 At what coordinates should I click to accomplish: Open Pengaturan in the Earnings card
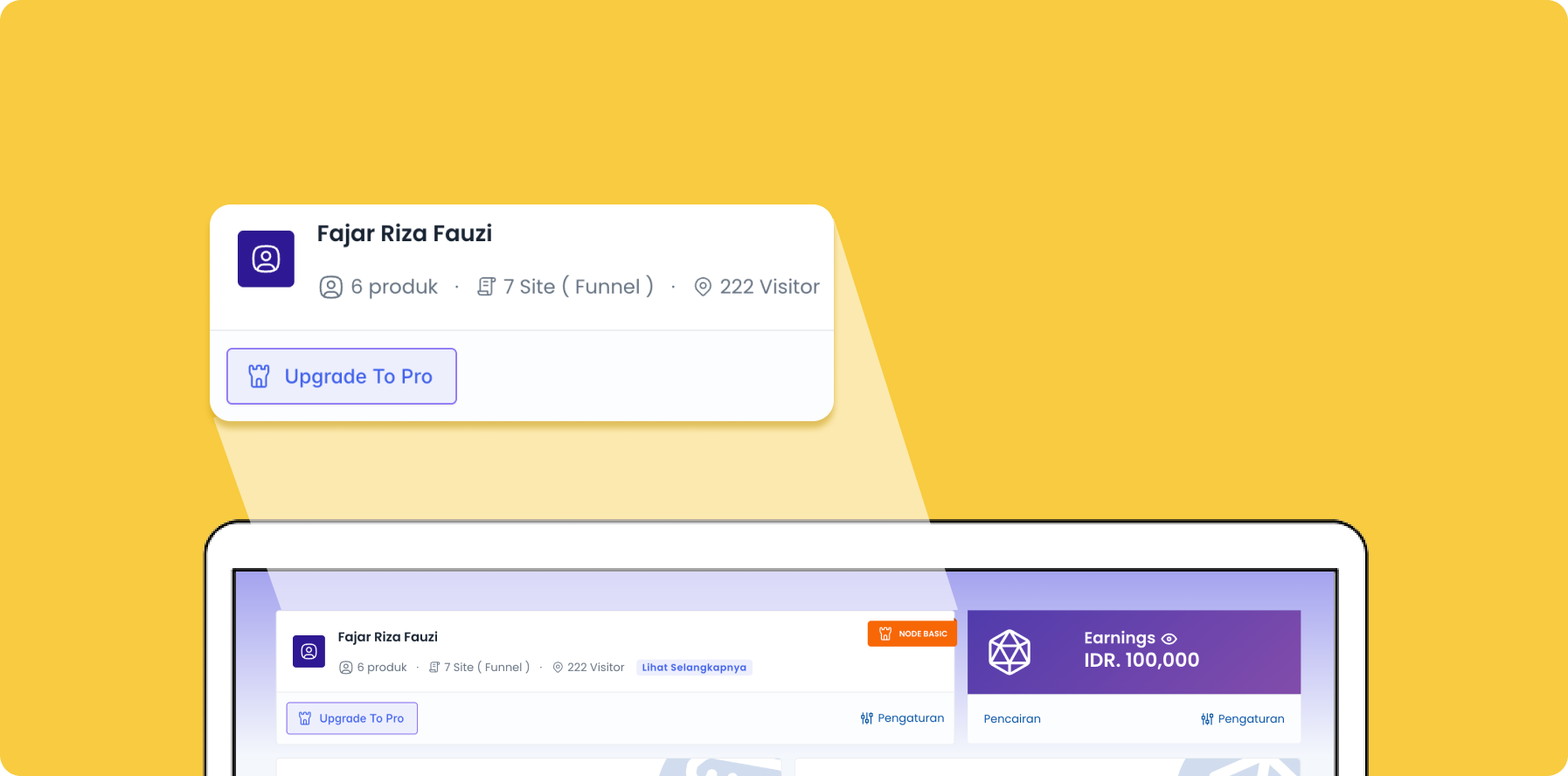tap(1242, 719)
